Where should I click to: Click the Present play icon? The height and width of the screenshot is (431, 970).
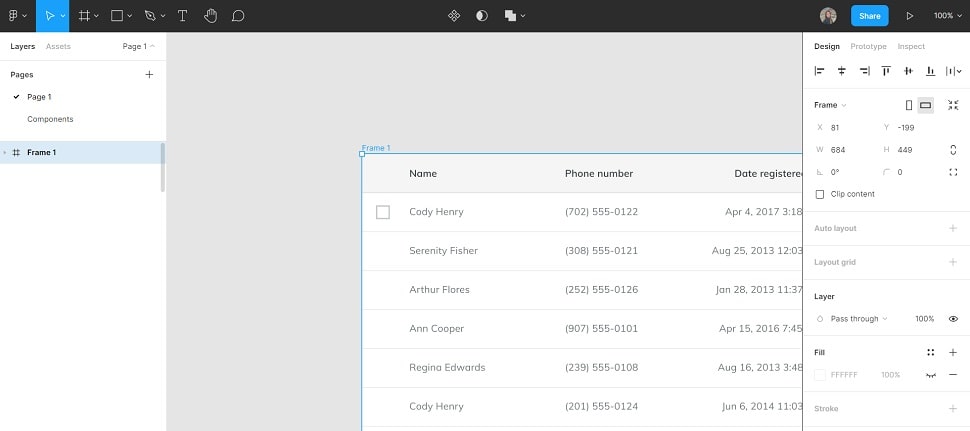pyautogui.click(x=909, y=16)
